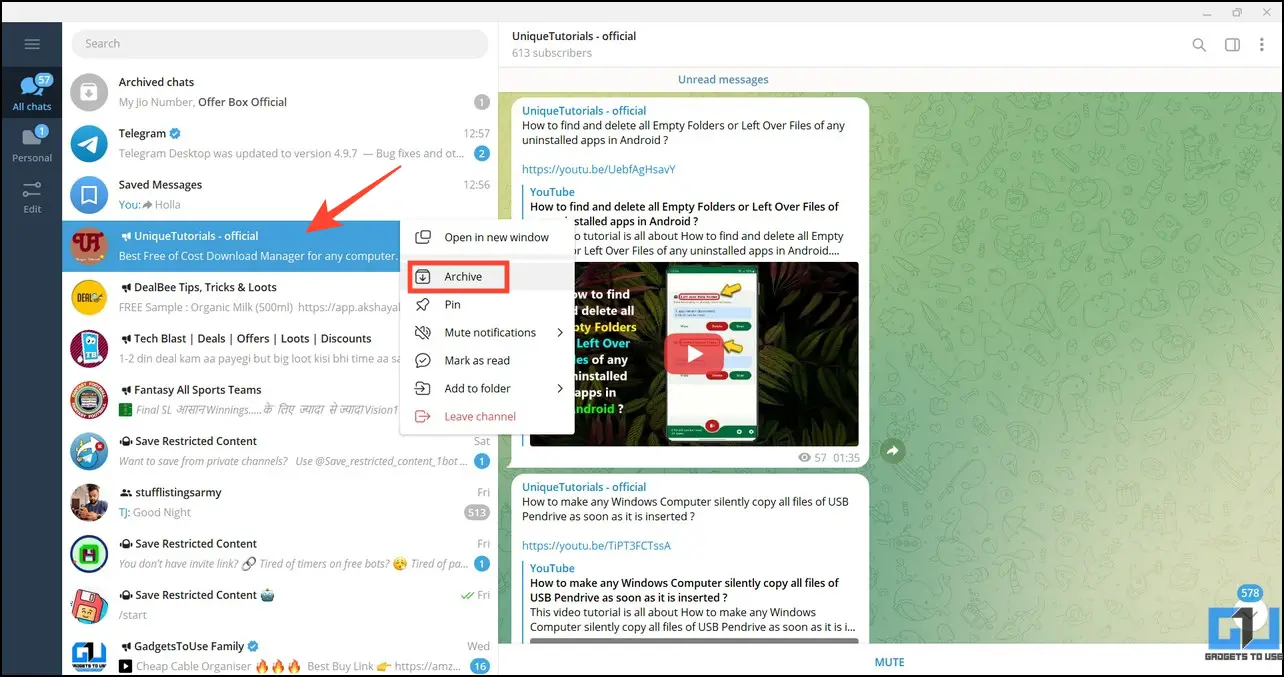Expand Add to folder submenu
Image resolution: width=1284 pixels, height=677 pixels.
pyautogui.click(x=487, y=389)
